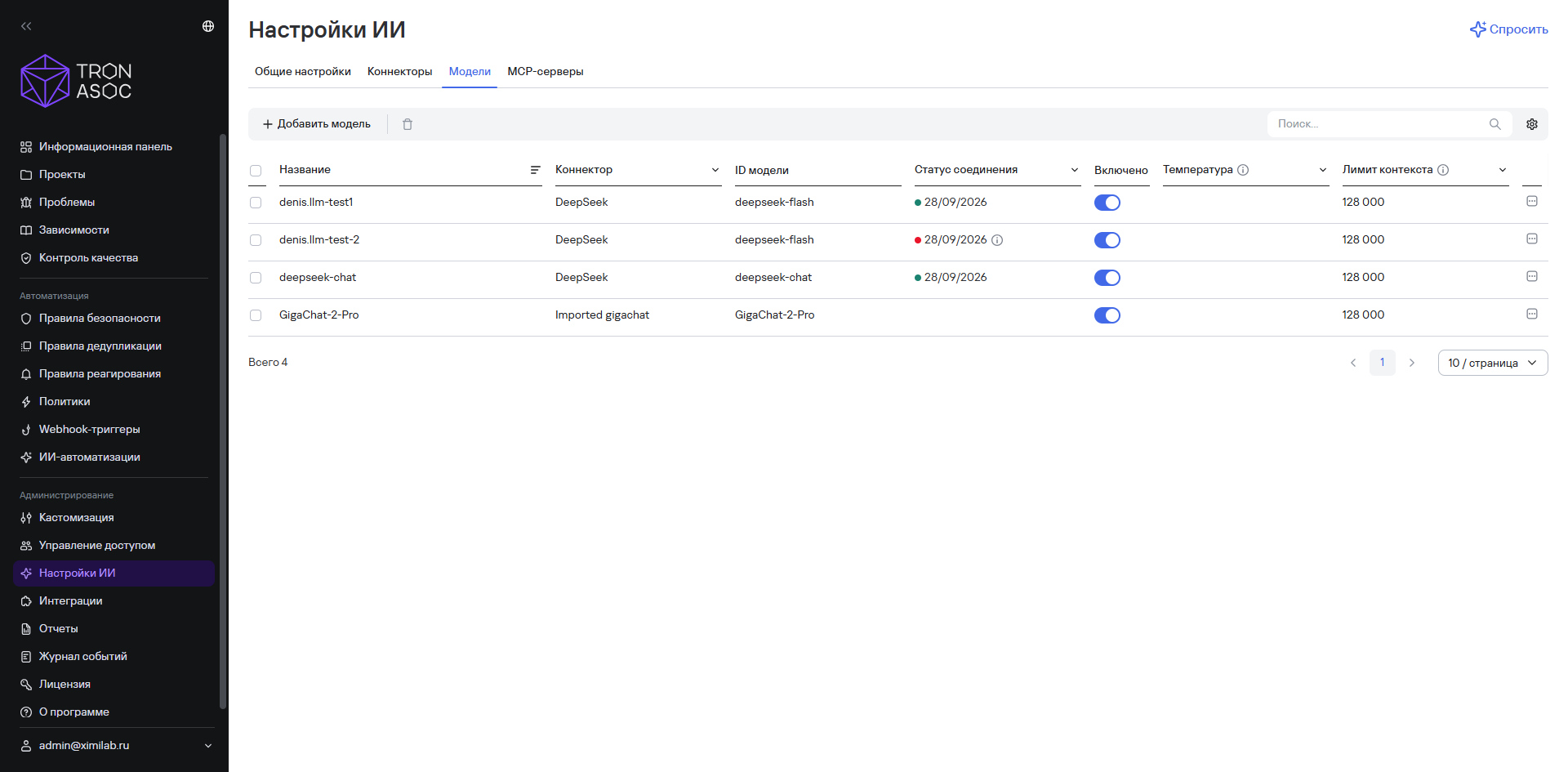Screen dimensions: 1568x772
Task: Open the Температура column dropdown arrow
Action: (x=1323, y=170)
